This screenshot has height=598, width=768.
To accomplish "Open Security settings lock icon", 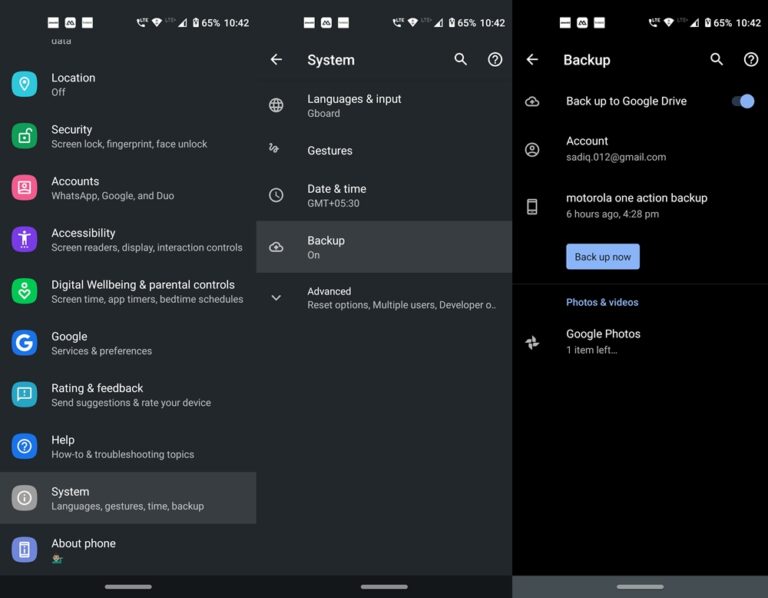I will [24, 136].
